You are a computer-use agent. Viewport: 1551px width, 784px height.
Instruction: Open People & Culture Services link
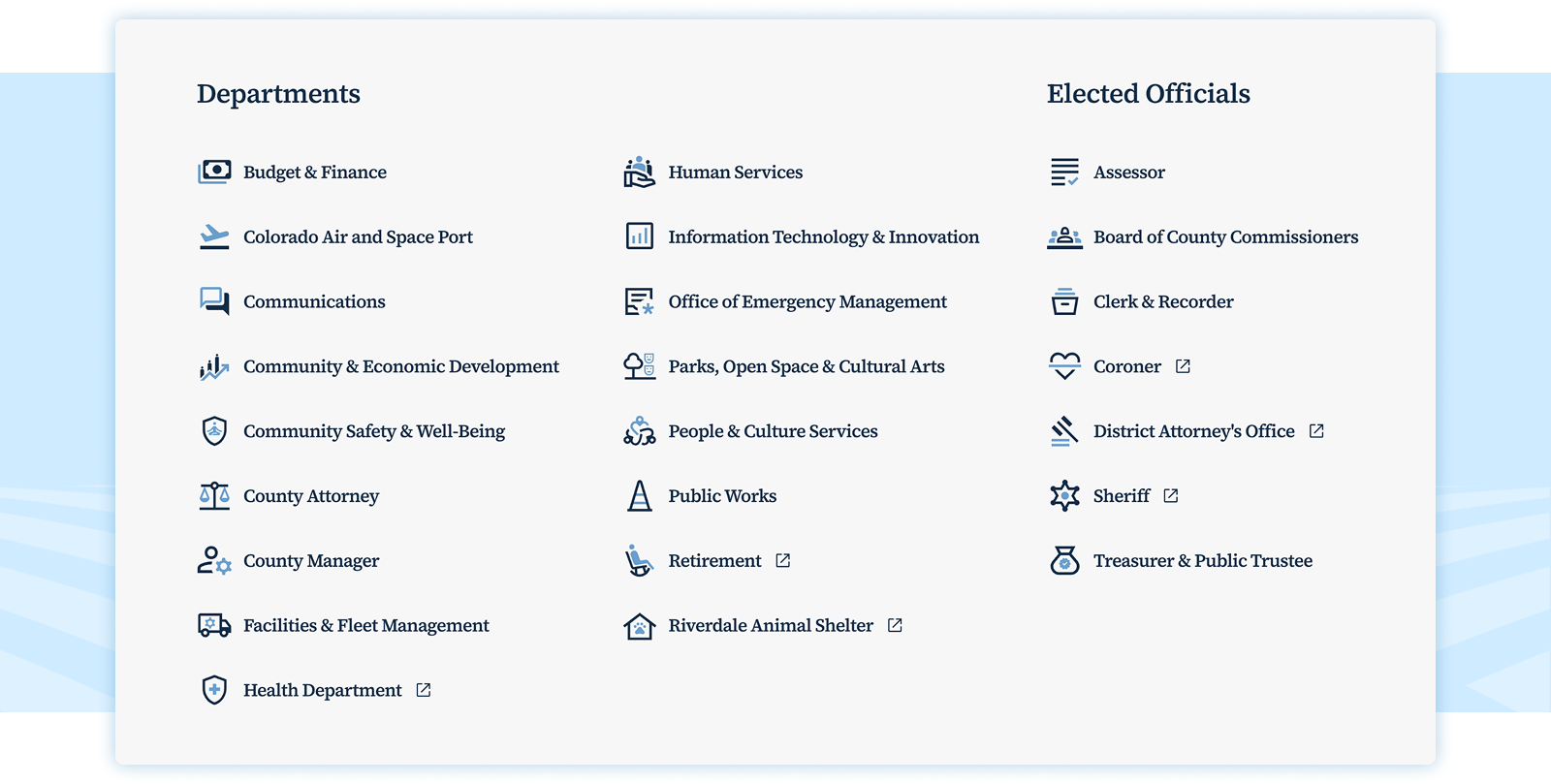tap(774, 431)
